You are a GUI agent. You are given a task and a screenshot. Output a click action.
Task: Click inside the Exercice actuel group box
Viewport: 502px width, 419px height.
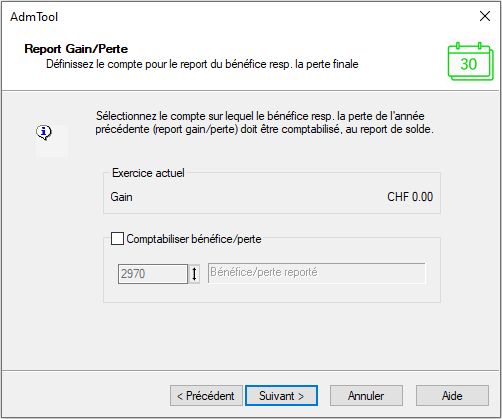click(x=272, y=193)
